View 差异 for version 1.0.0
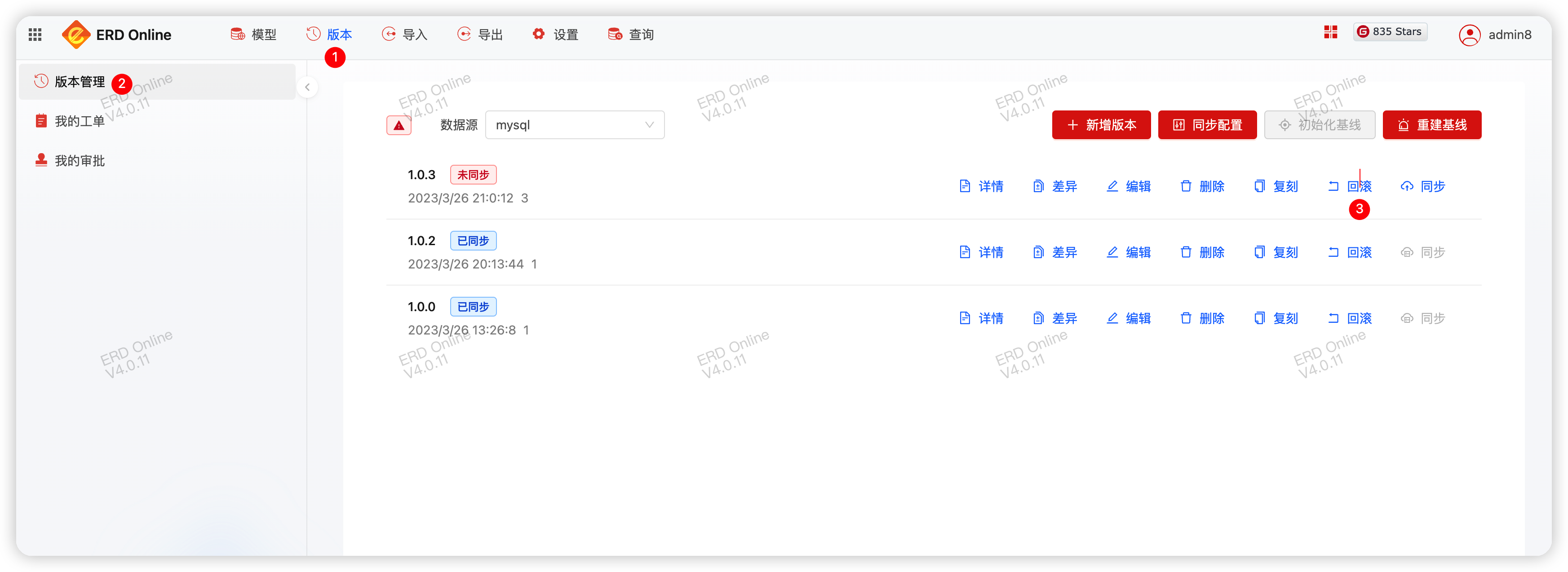 (x=1055, y=318)
